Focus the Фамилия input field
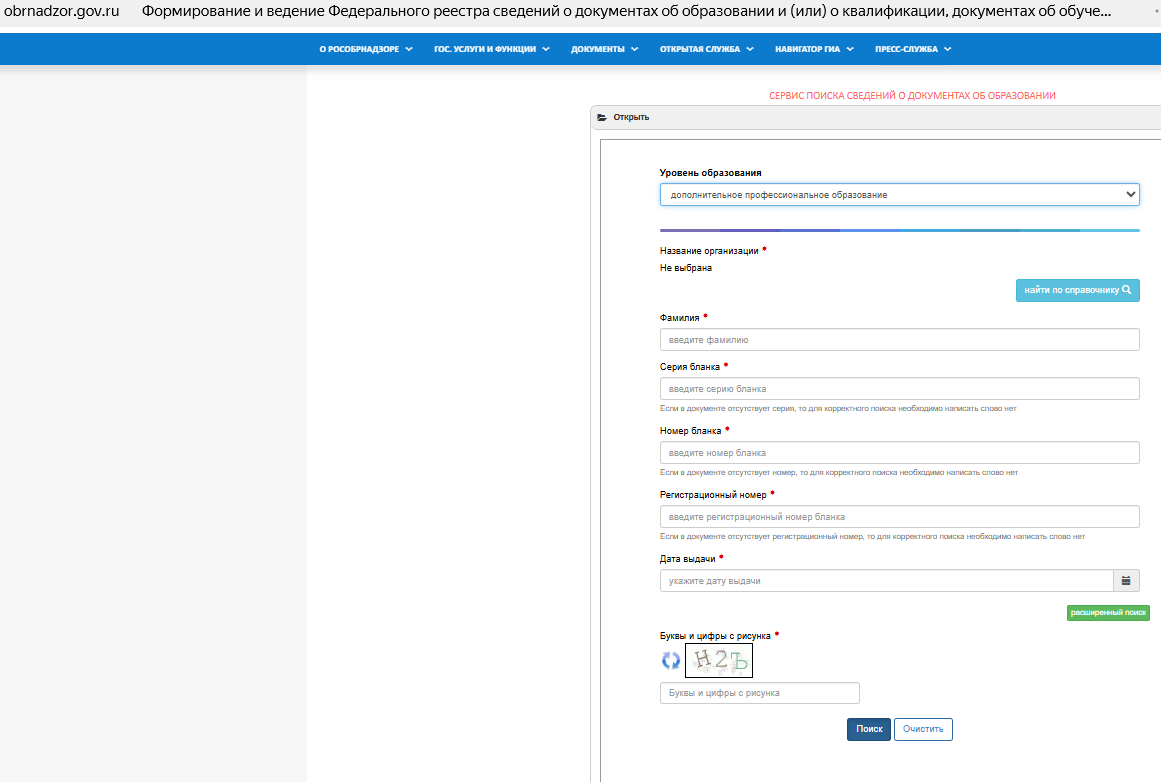Image resolution: width=1161 pixels, height=782 pixels. point(899,340)
